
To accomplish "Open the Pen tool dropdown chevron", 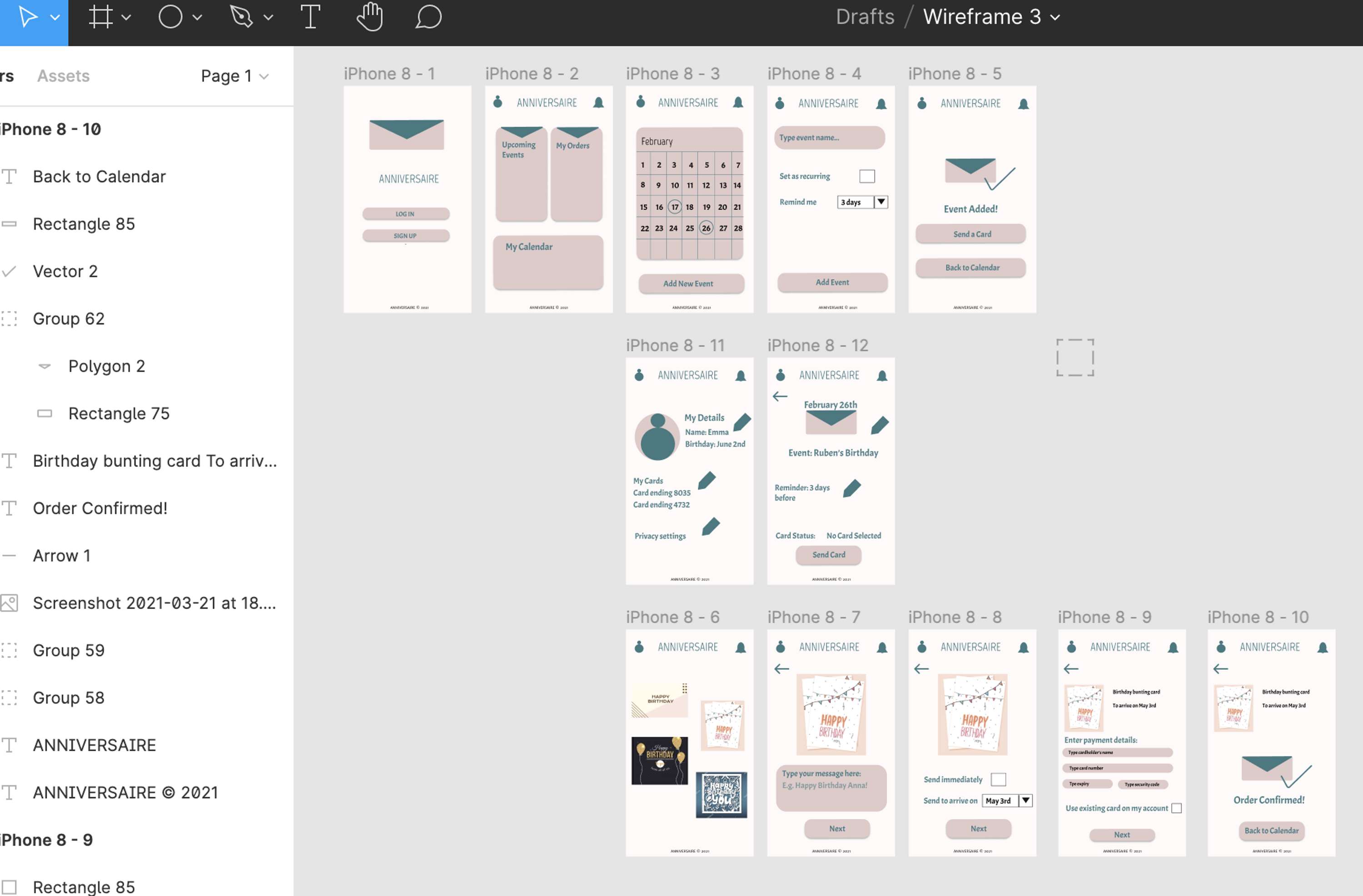I will (268, 18).
